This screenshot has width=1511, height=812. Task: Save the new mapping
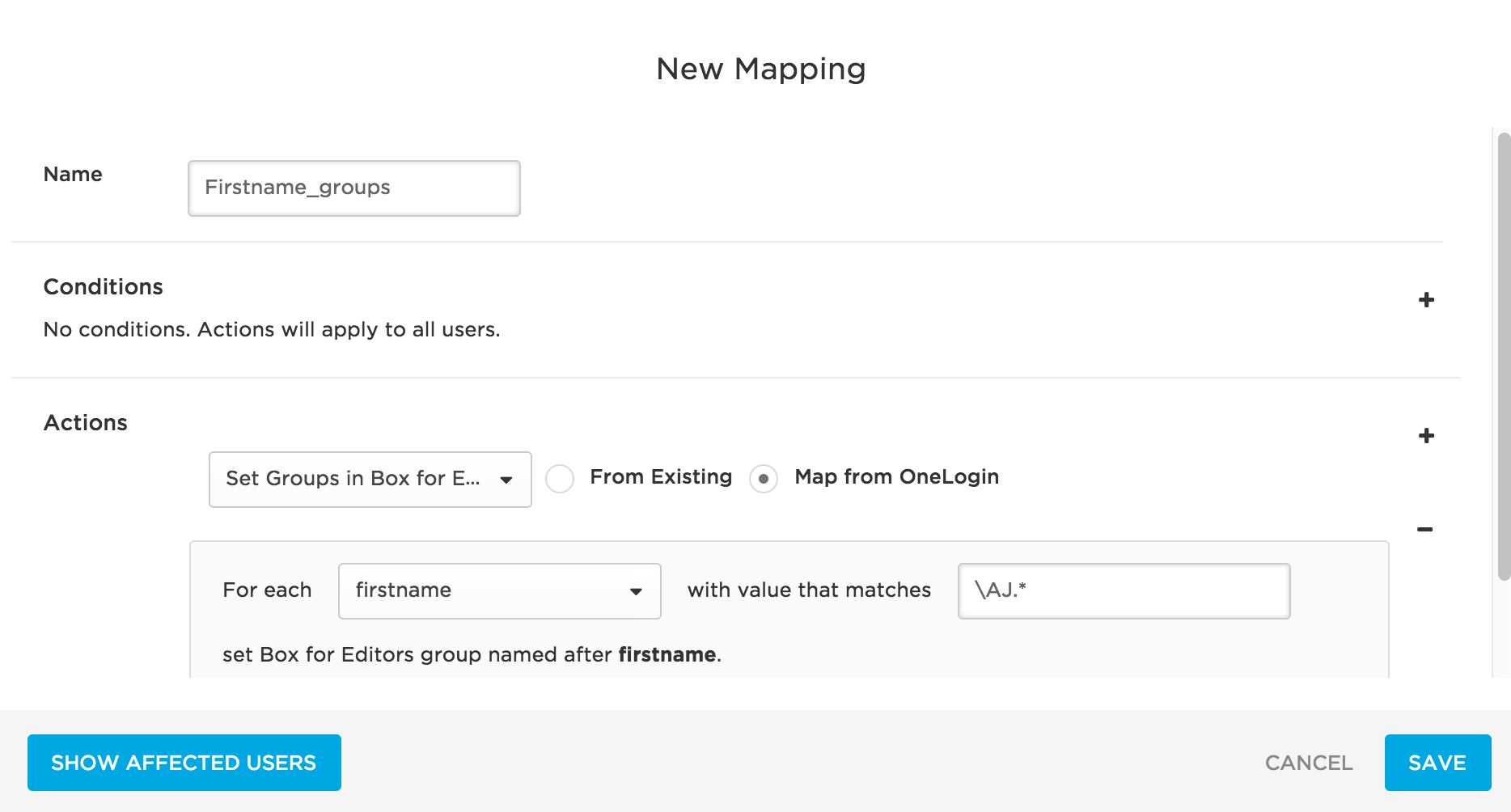(x=1437, y=763)
